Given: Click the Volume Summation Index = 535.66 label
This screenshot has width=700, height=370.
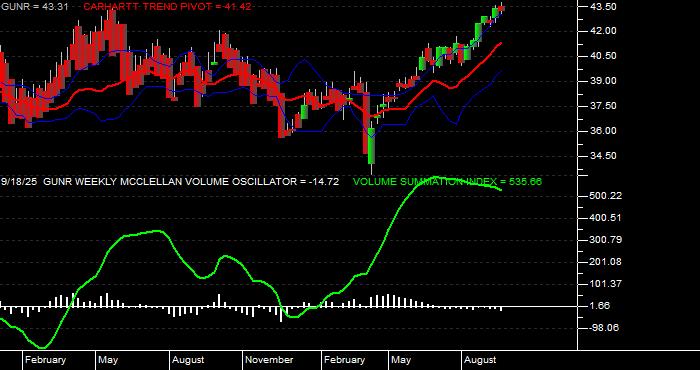Looking at the screenshot, I should [x=447, y=182].
